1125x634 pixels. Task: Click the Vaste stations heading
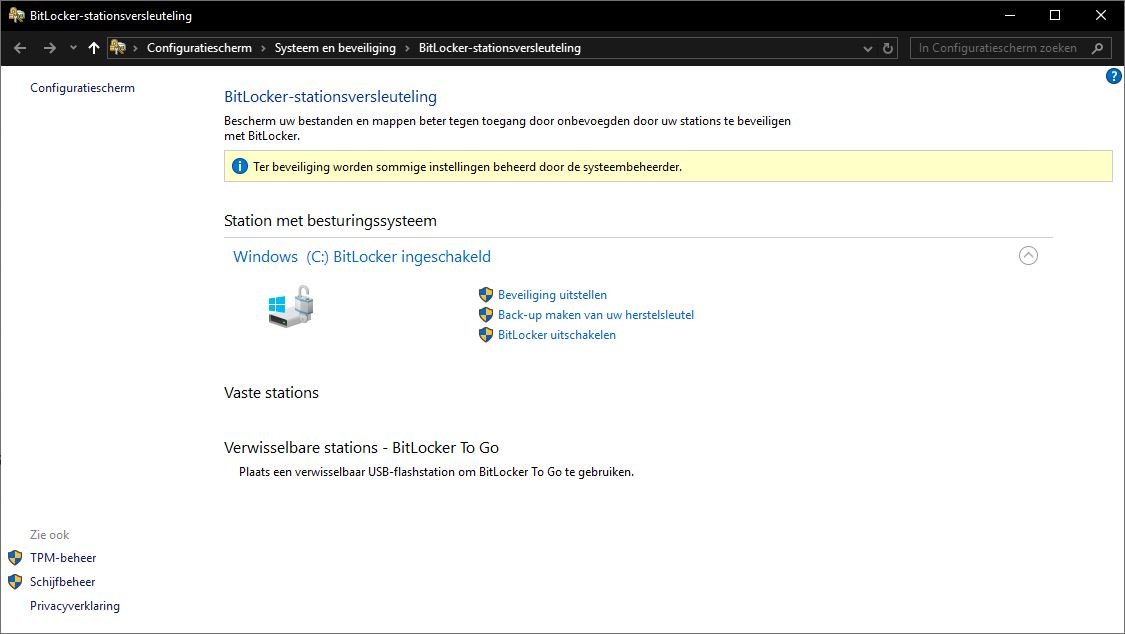271,393
